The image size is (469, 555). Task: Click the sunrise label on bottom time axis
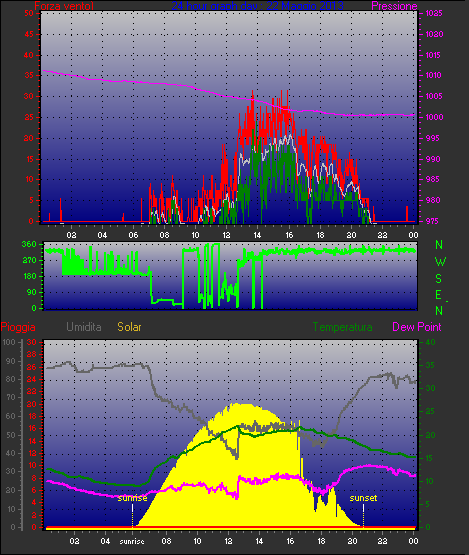point(132,541)
